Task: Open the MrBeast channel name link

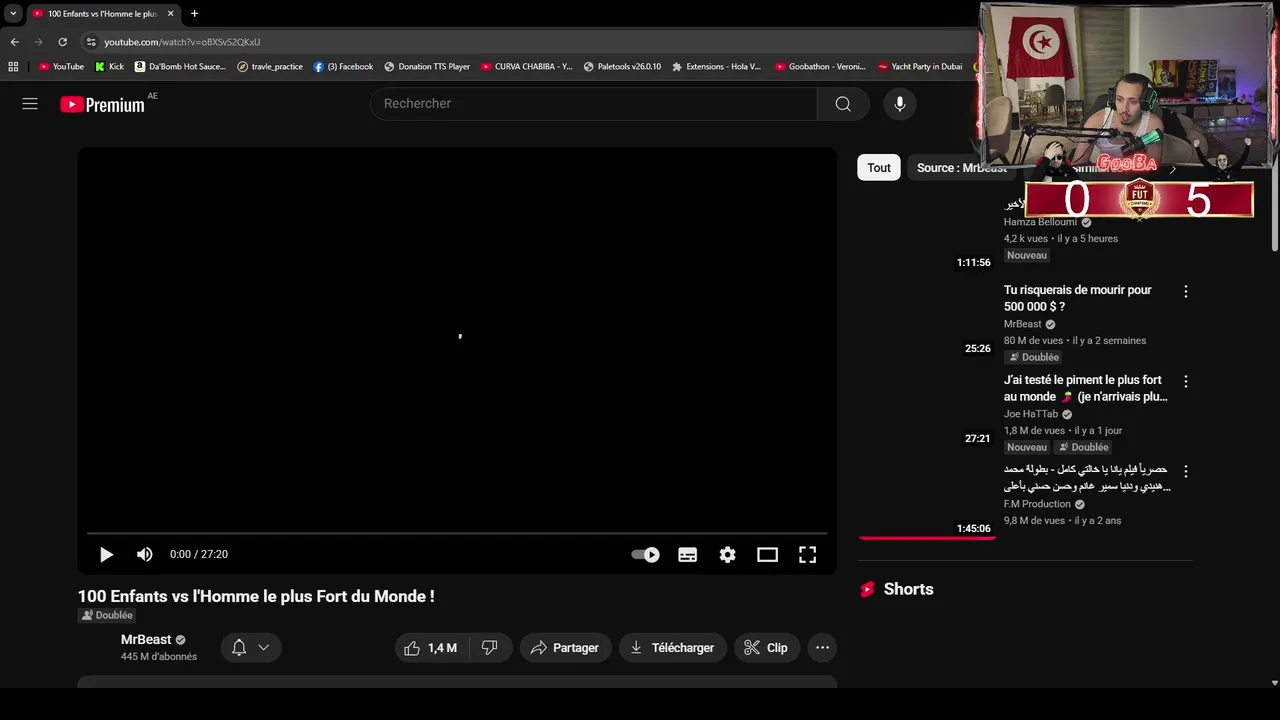Action: click(146, 640)
